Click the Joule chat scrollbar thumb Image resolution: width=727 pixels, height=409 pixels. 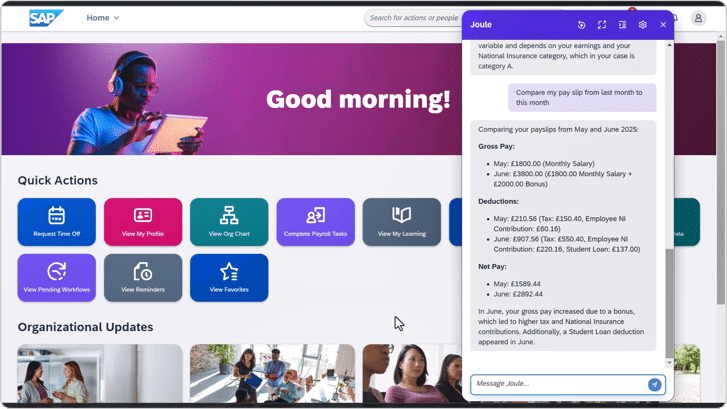(x=669, y=304)
